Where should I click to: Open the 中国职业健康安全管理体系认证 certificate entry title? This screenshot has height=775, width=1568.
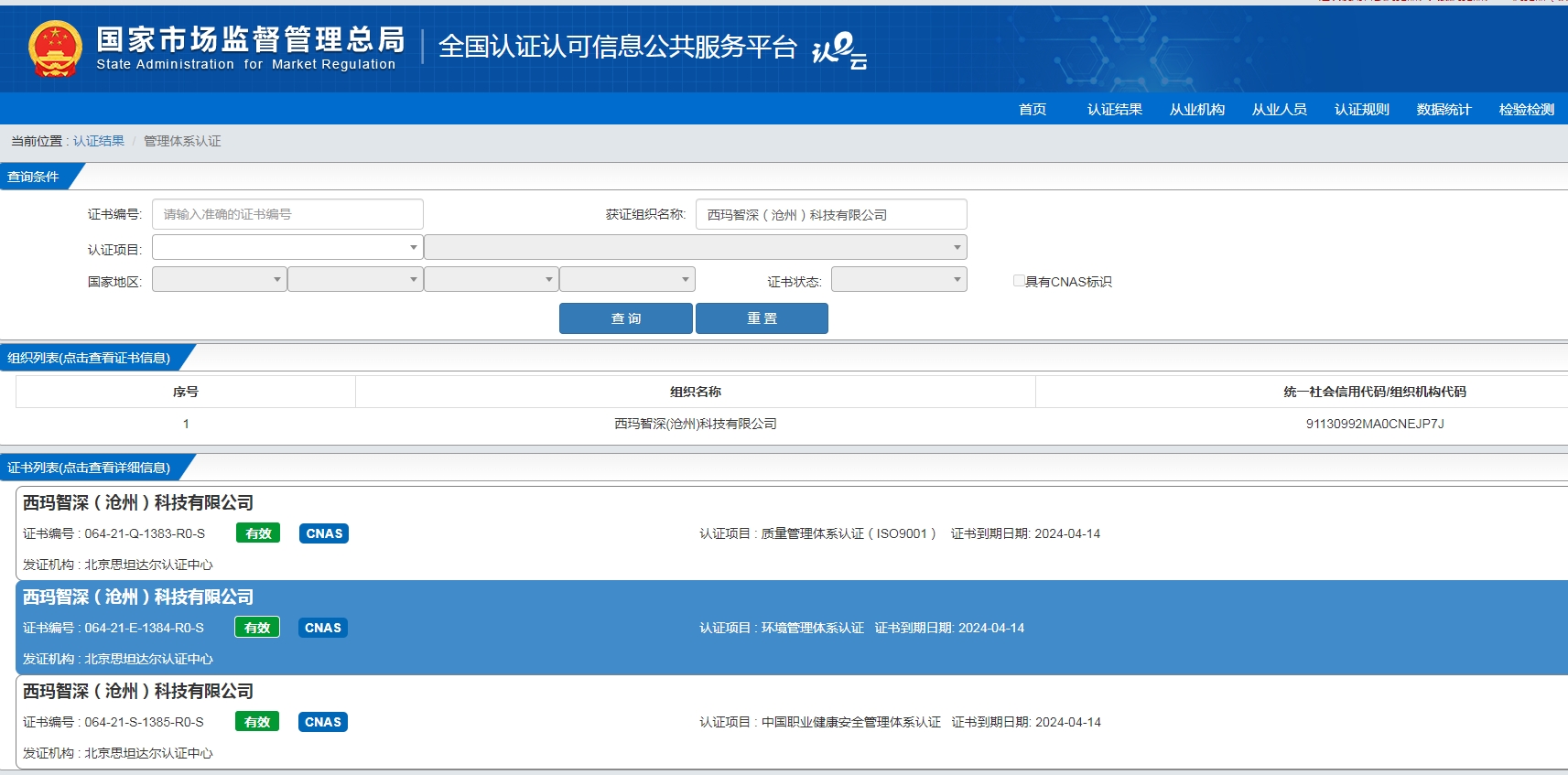(x=138, y=691)
